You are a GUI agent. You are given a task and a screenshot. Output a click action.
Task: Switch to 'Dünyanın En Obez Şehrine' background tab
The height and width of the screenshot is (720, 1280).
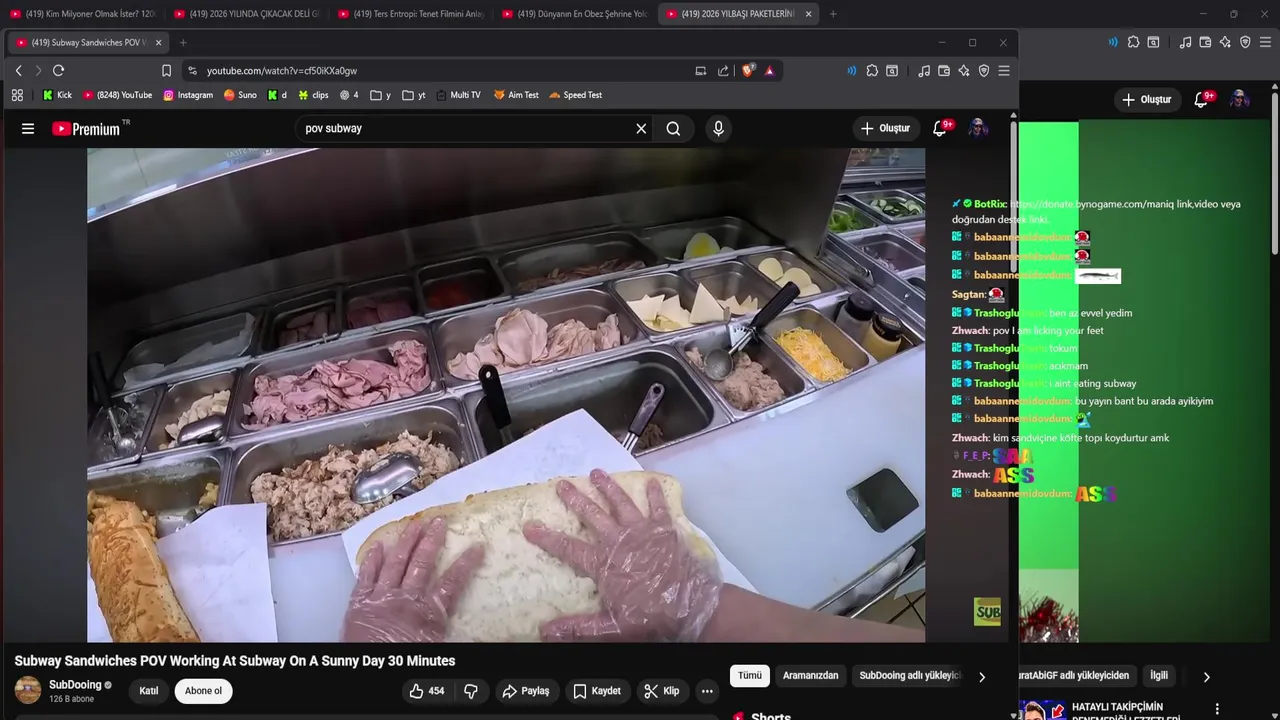[x=575, y=14]
